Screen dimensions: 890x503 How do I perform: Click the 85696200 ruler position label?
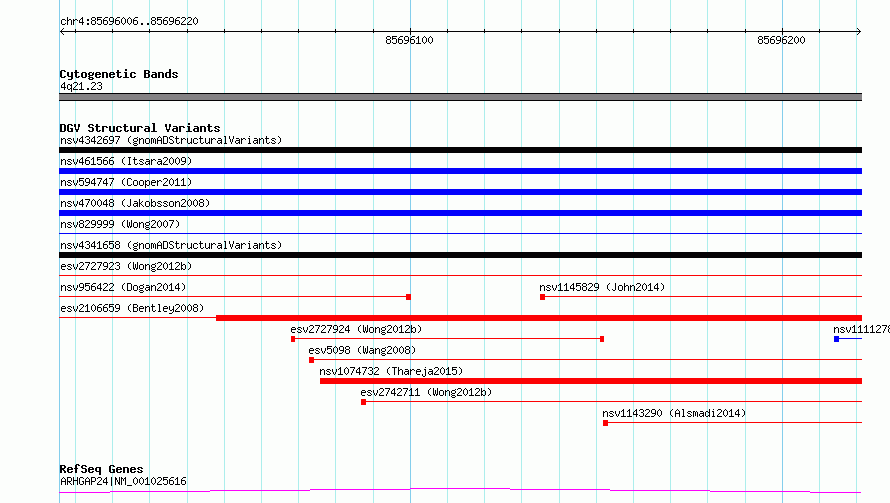click(x=781, y=40)
